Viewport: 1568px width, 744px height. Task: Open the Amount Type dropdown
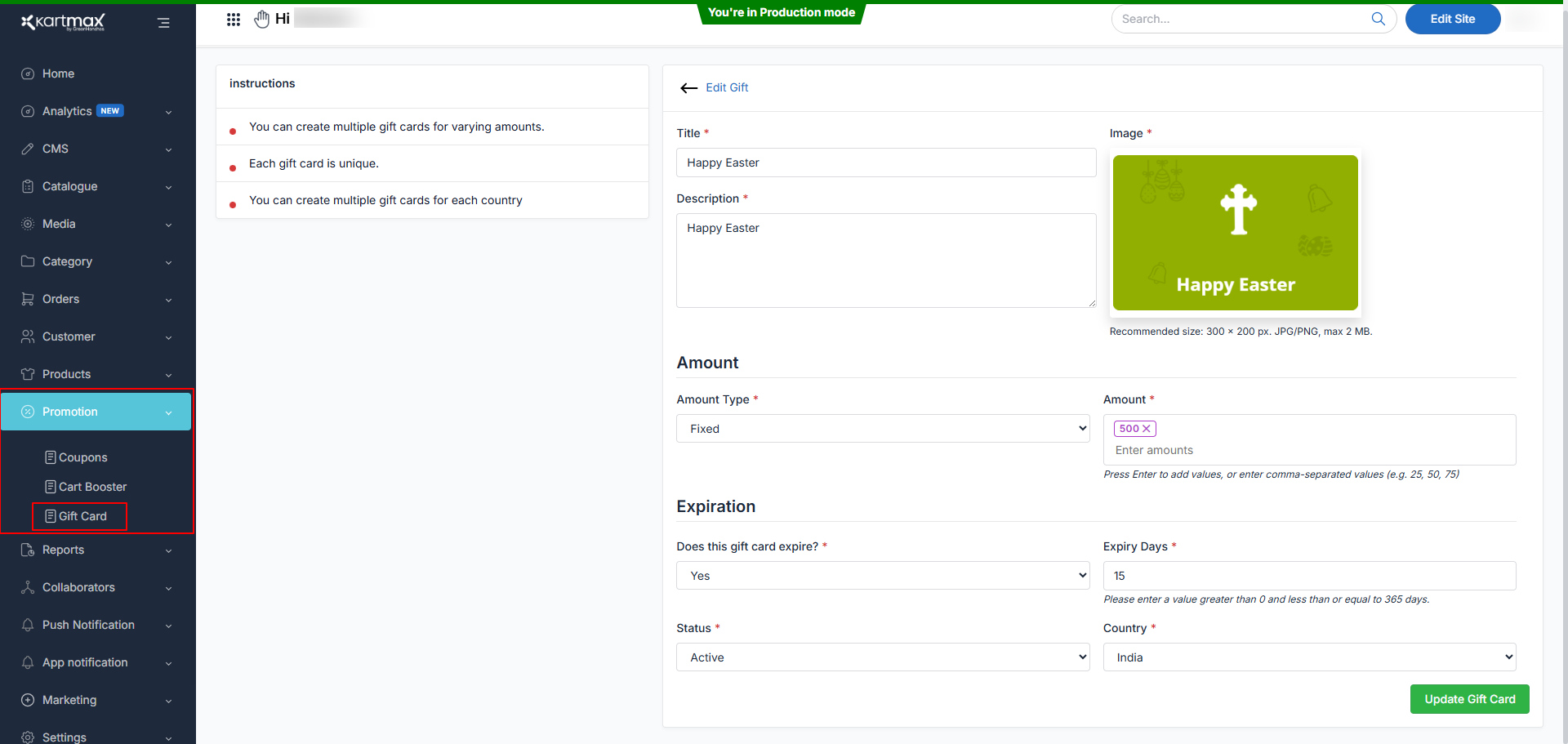pos(882,429)
